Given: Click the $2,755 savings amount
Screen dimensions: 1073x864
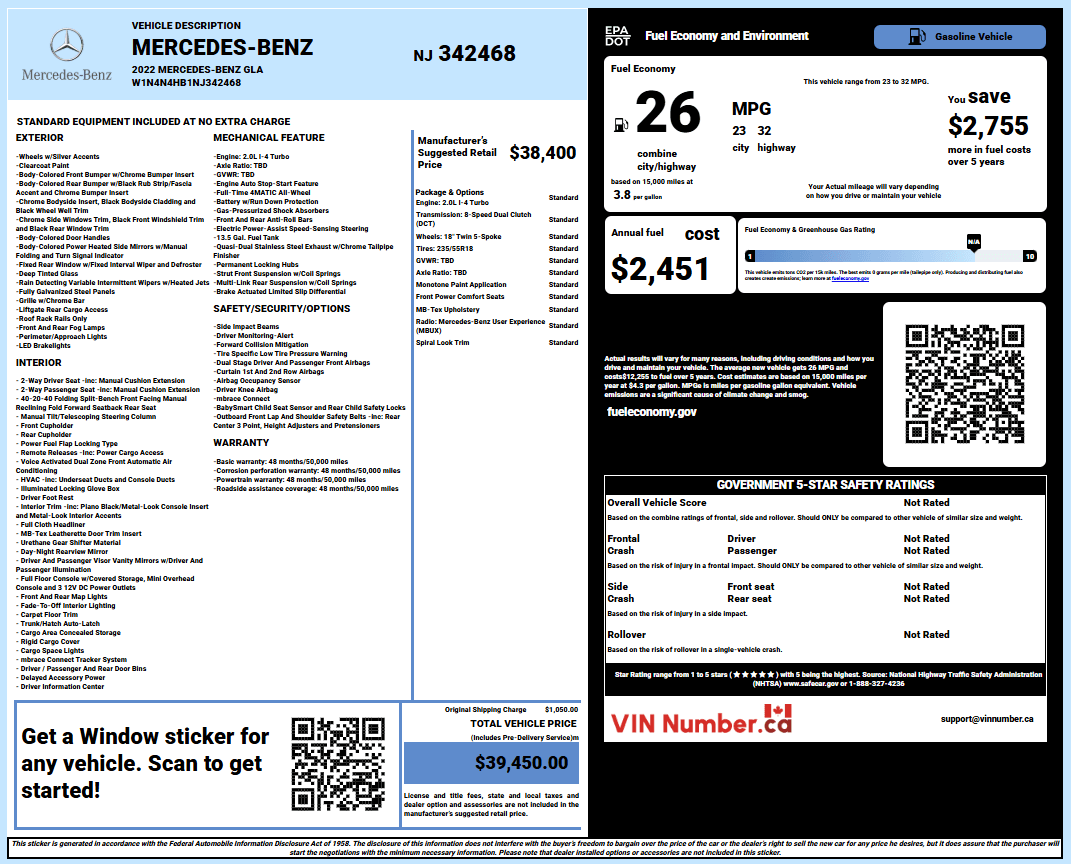Looking at the screenshot, I should [x=988, y=126].
